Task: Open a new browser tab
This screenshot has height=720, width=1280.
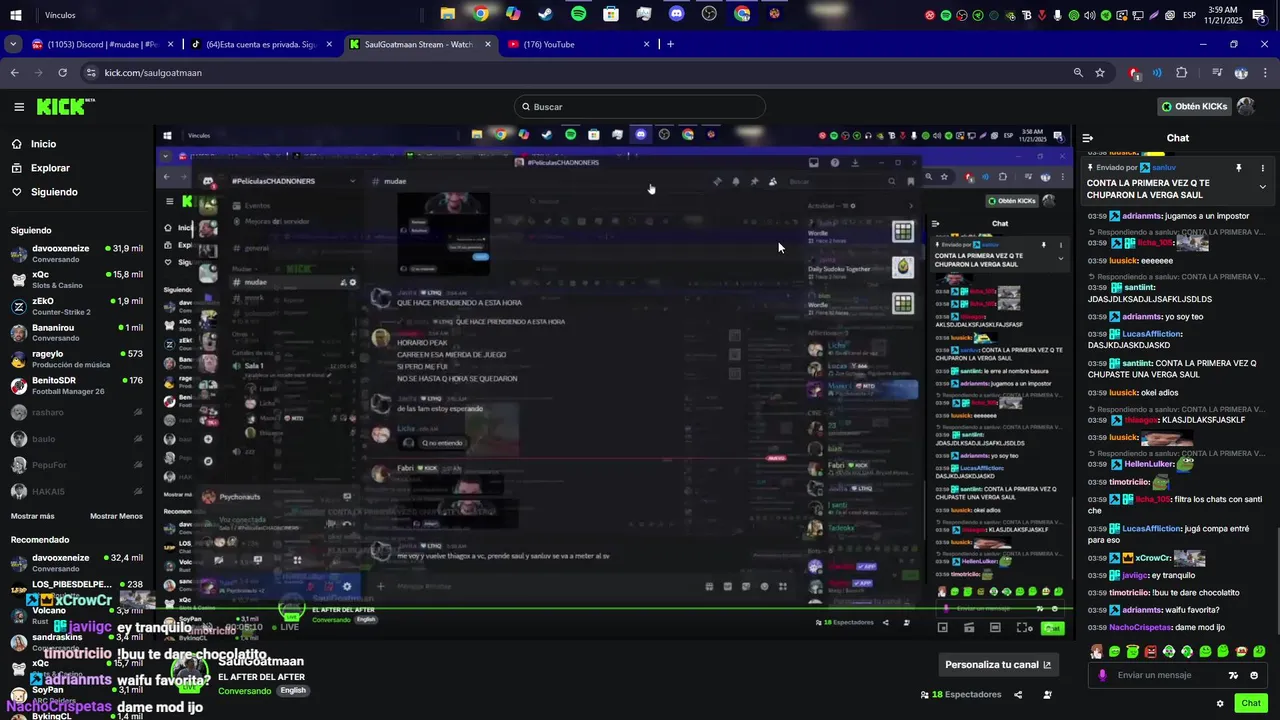Action: coord(670,44)
